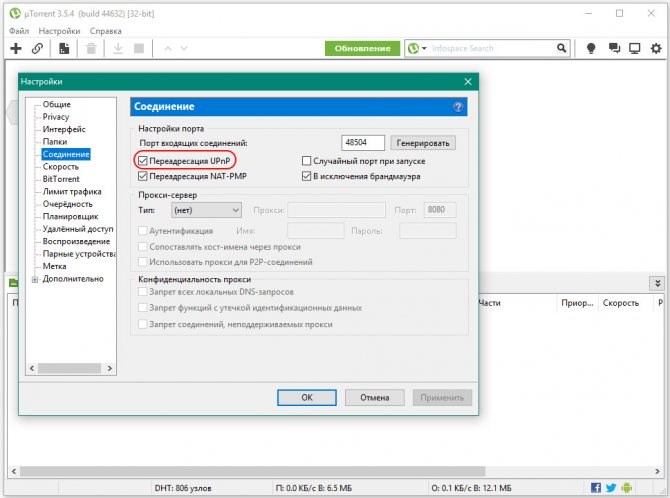Click Запрет соединений, неподдерживаемых прокси checkbox
This screenshot has height=498, width=670.
143,324
